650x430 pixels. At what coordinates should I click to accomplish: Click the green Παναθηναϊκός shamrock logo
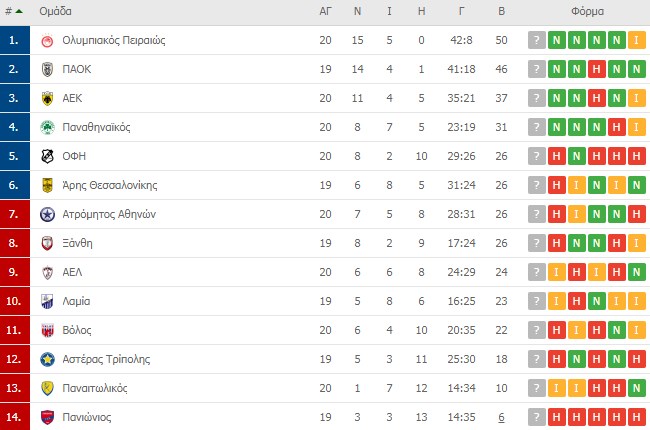click(x=47, y=127)
